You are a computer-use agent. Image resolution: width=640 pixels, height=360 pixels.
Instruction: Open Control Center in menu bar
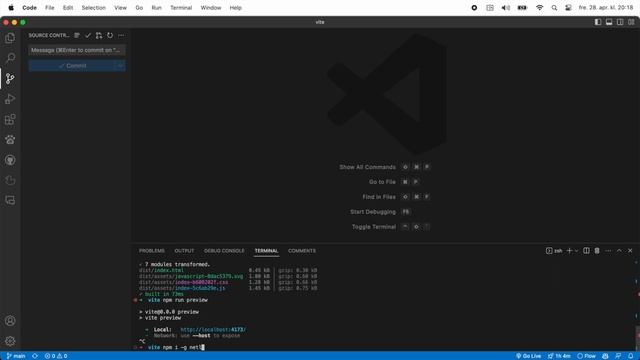568,8
